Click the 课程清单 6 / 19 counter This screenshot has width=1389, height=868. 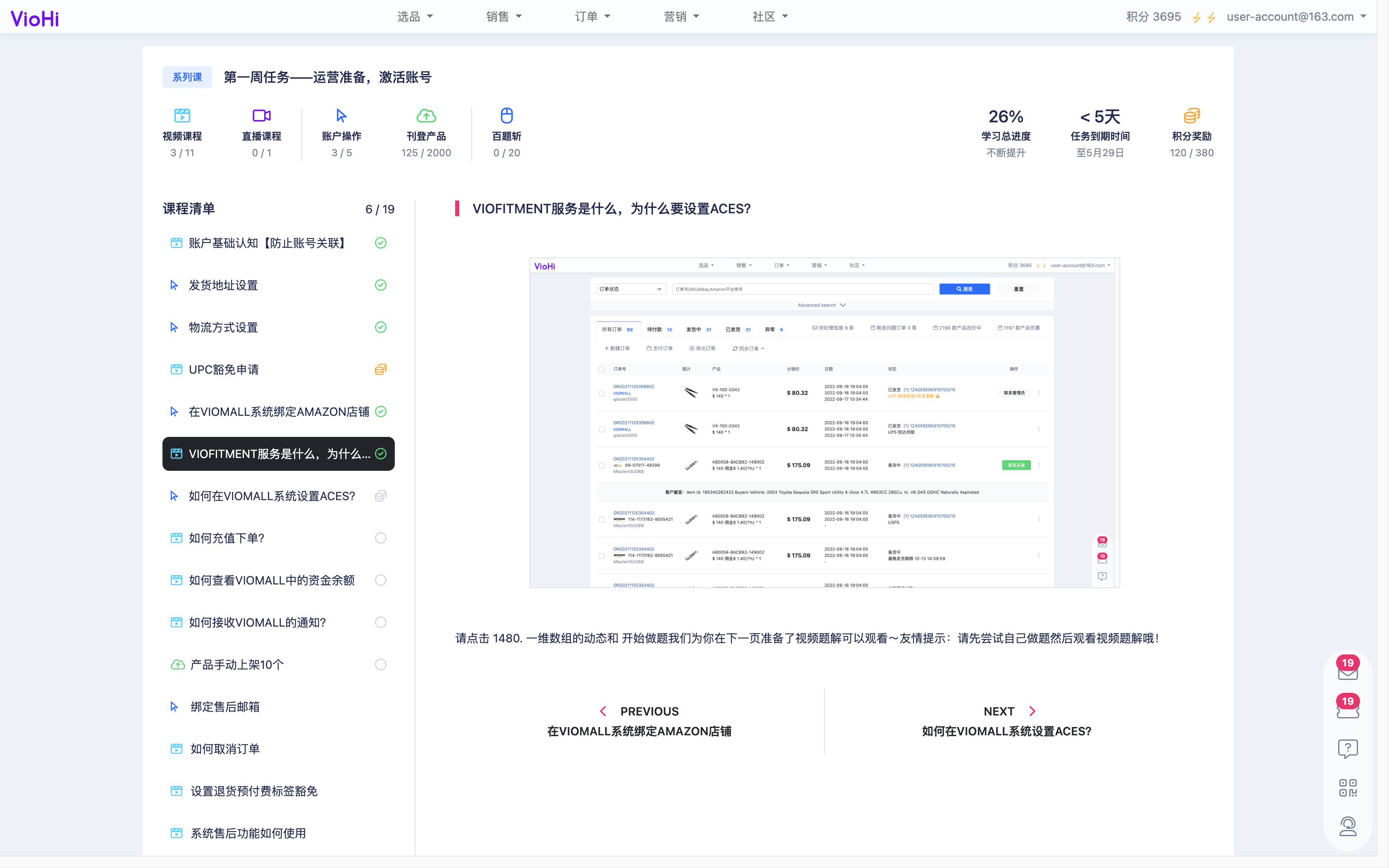tap(379, 209)
